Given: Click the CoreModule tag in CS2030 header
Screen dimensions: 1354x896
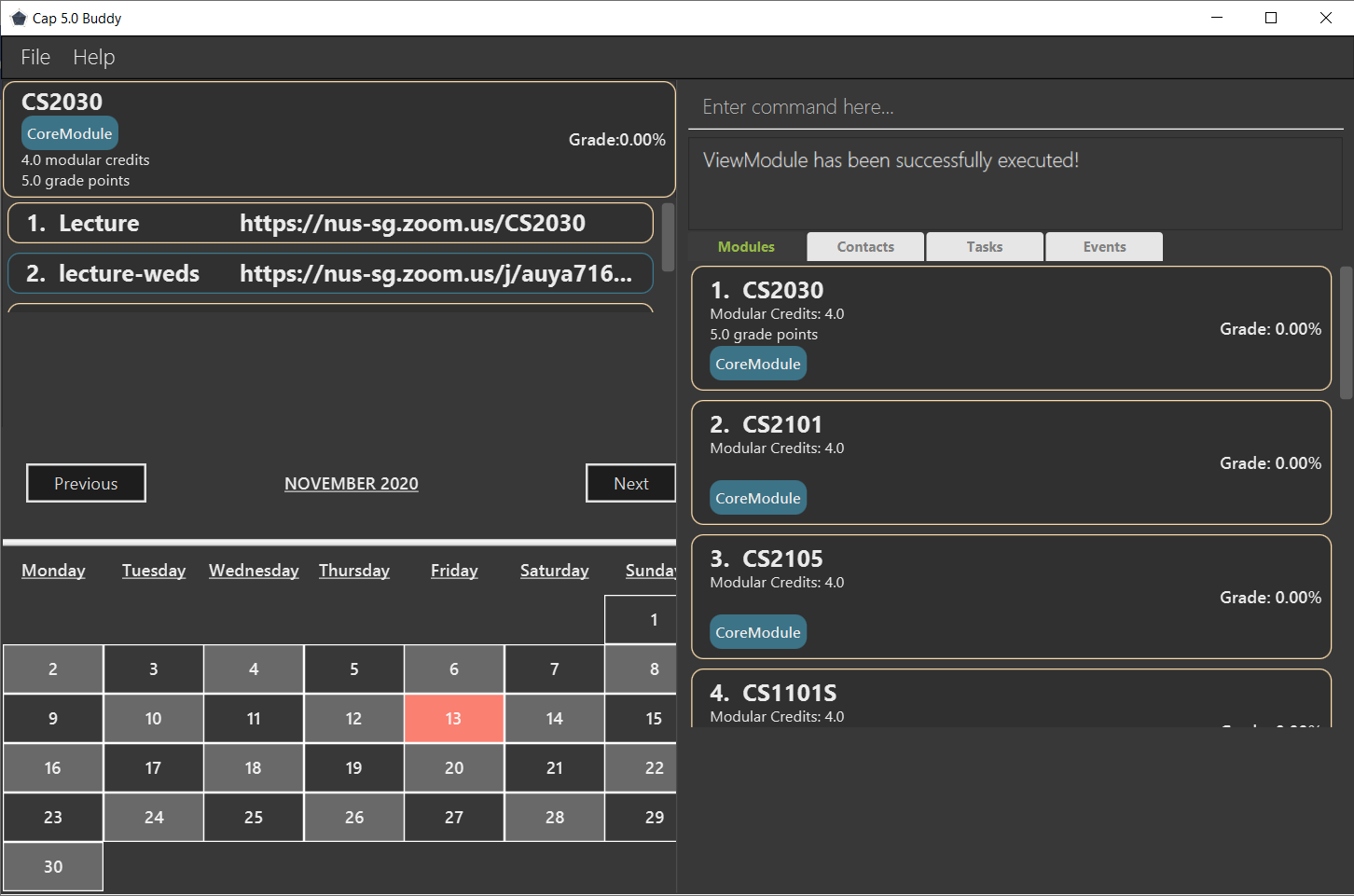Looking at the screenshot, I should [70, 133].
